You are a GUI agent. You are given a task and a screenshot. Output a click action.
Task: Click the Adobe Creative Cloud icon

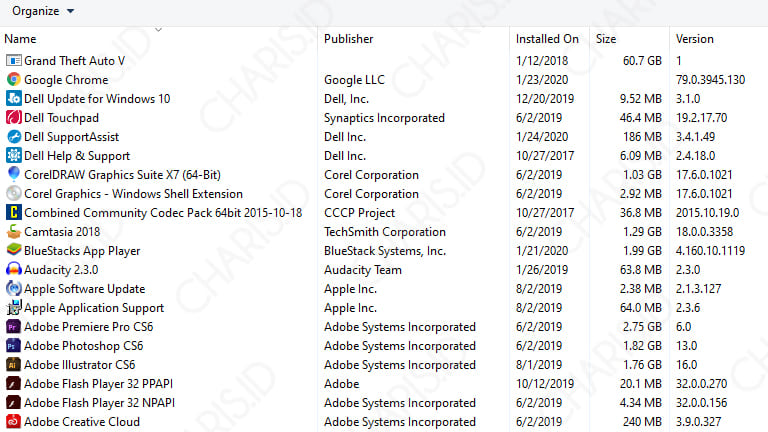pyautogui.click(x=13, y=421)
